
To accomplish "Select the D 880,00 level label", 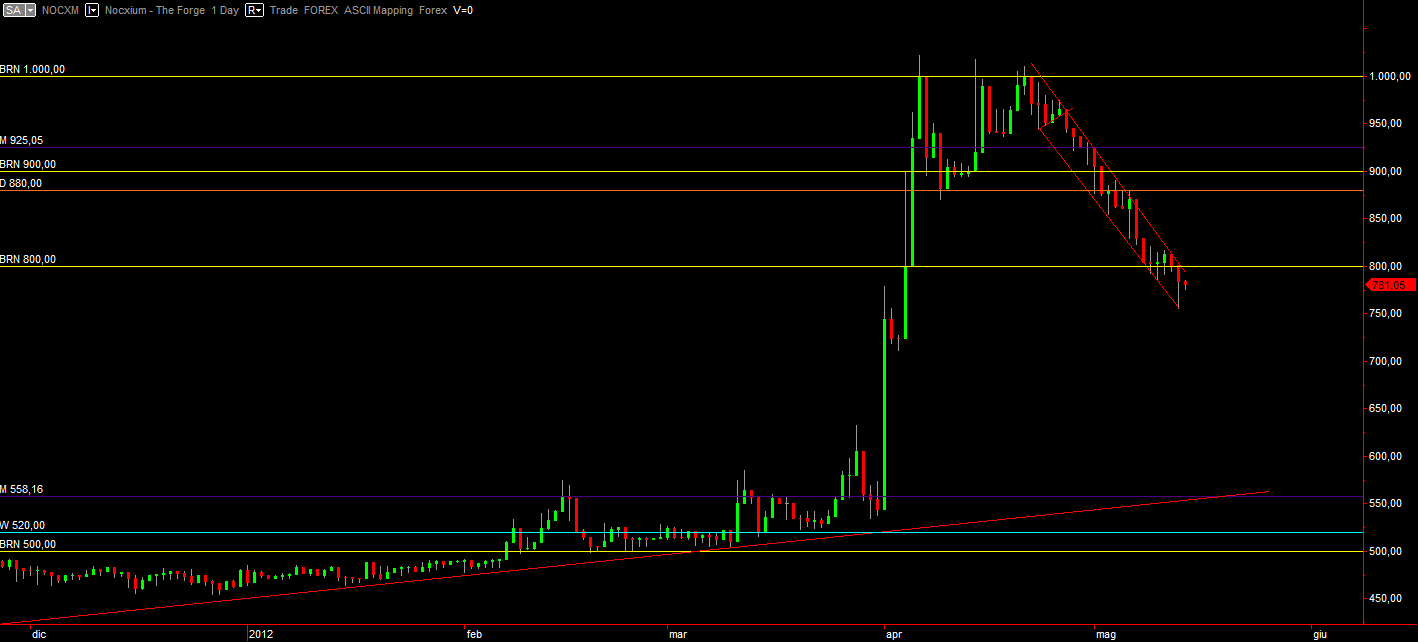I will click(x=21, y=183).
